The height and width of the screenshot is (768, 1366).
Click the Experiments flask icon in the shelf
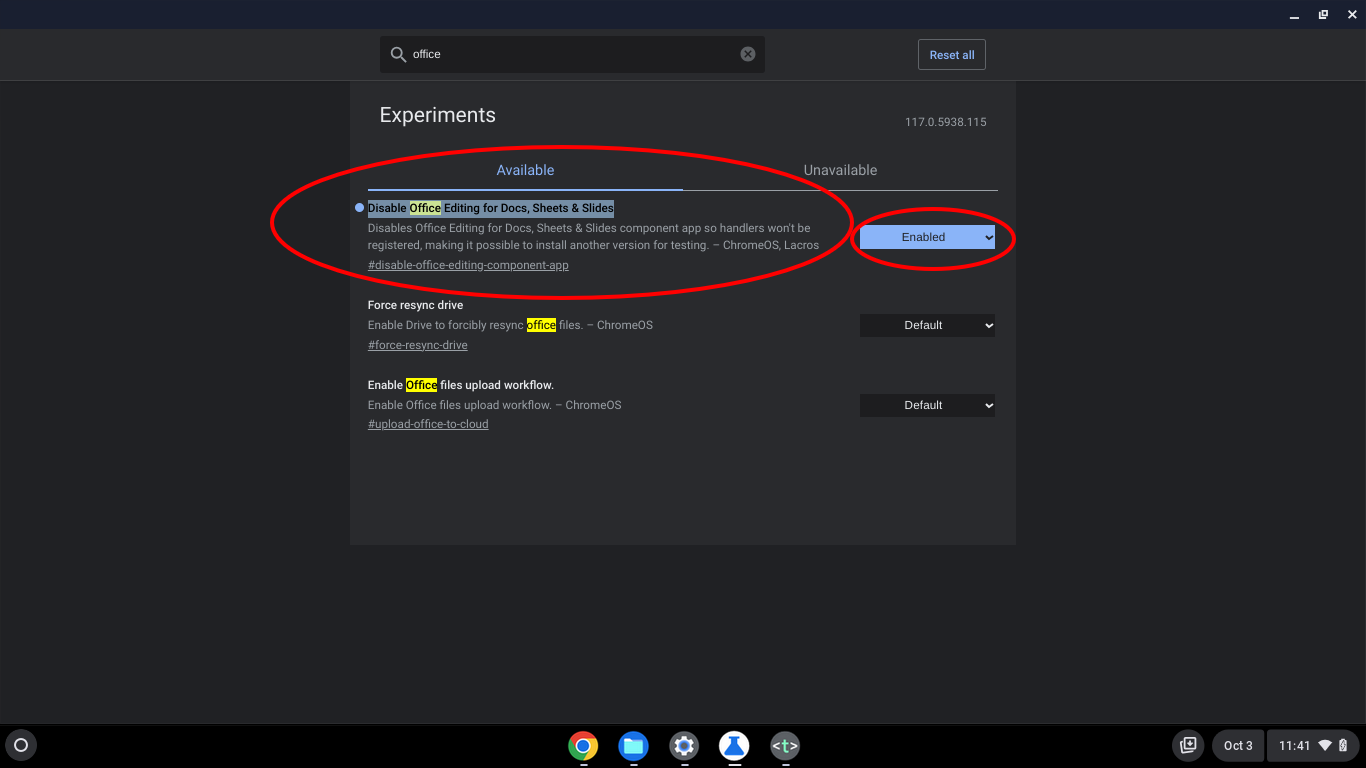pos(734,745)
